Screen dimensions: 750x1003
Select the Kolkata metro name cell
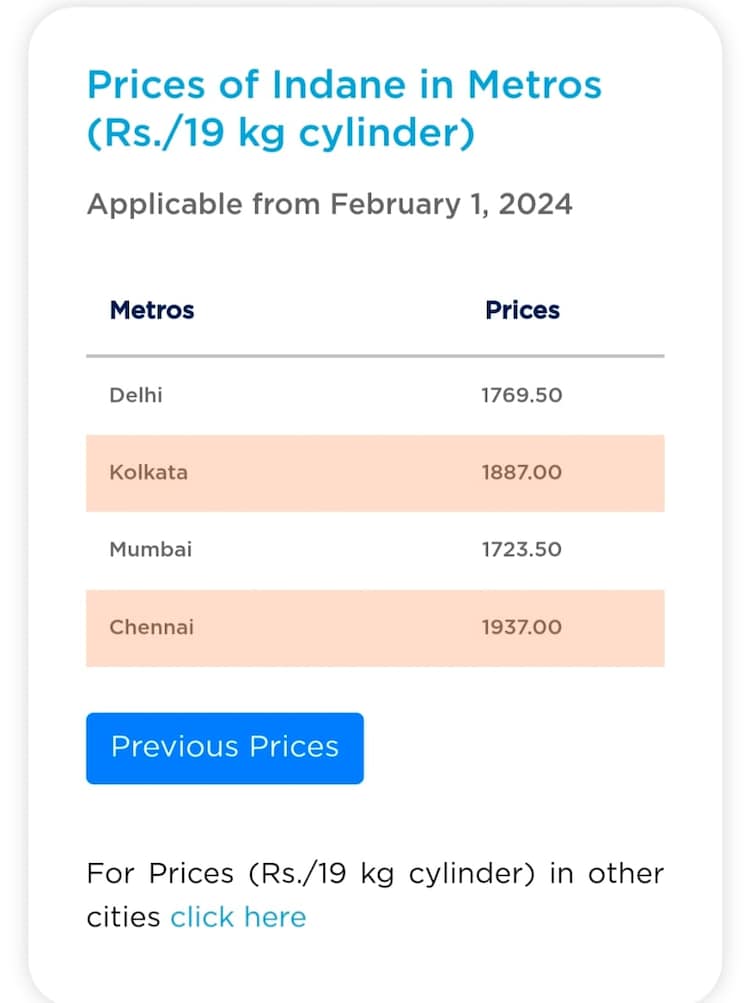point(148,472)
